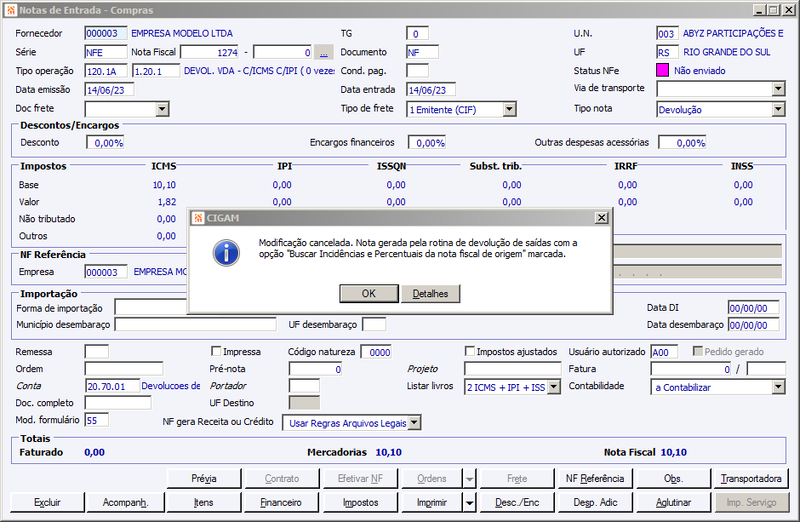Click the Fornecedor code input field
The height and width of the screenshot is (522, 800).
click(106, 33)
